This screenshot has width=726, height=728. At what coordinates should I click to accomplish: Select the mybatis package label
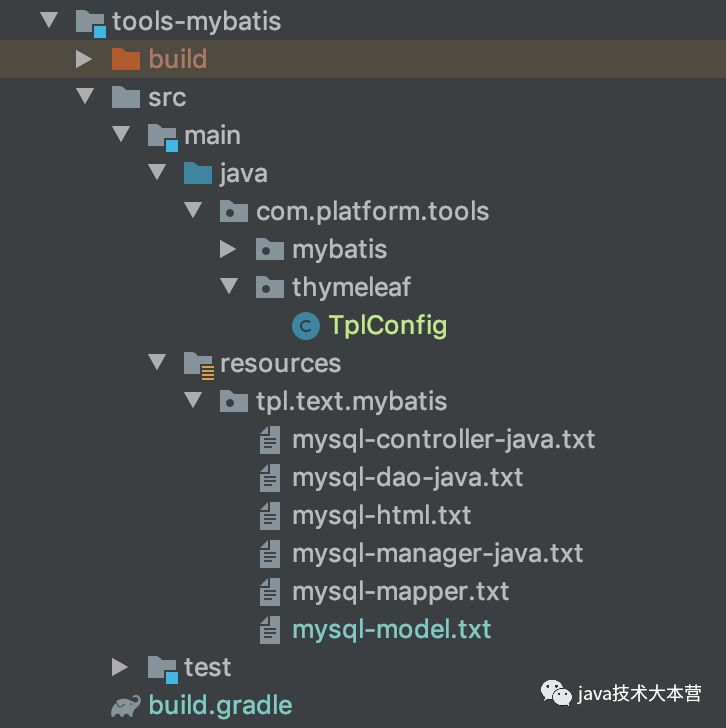(340, 250)
